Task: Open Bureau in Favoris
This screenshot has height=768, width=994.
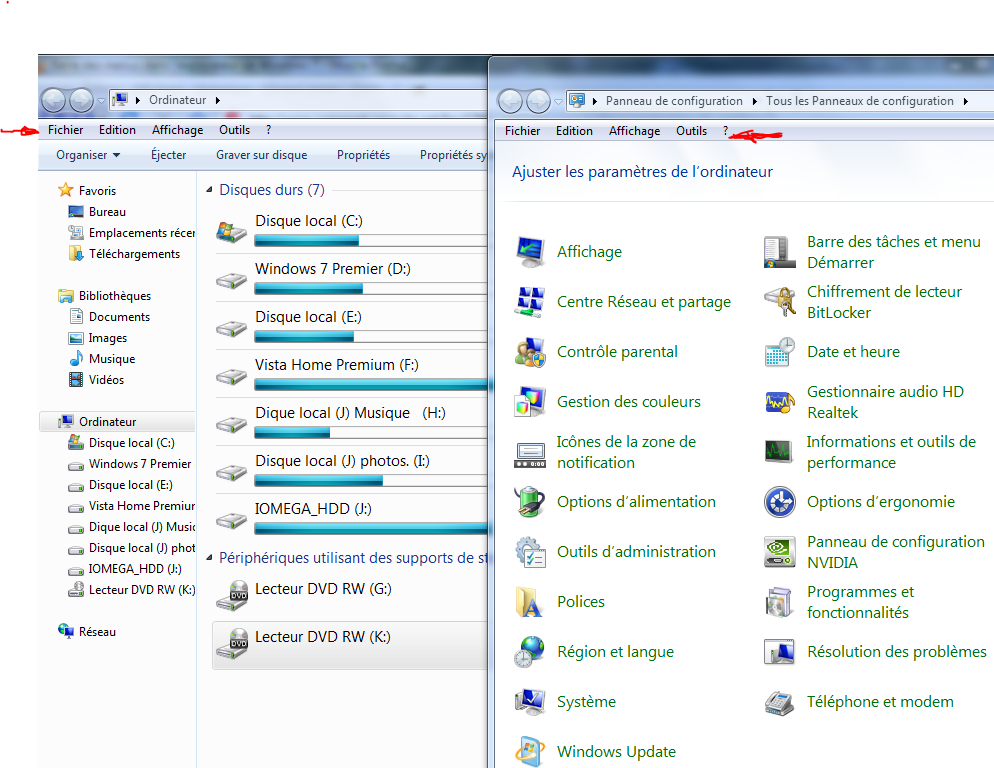Action: click(107, 212)
